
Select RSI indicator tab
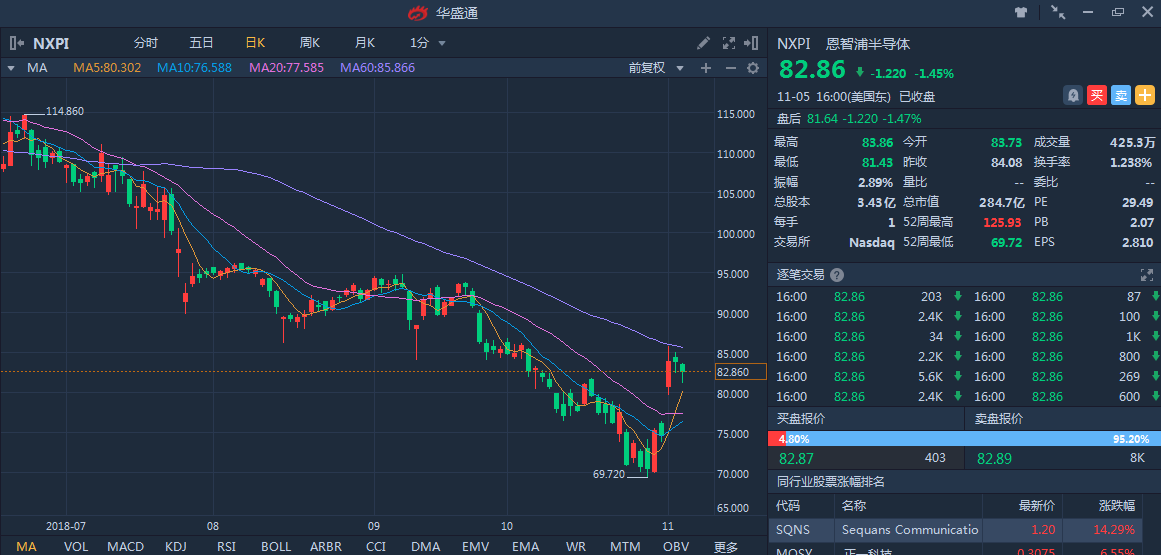tap(226, 547)
